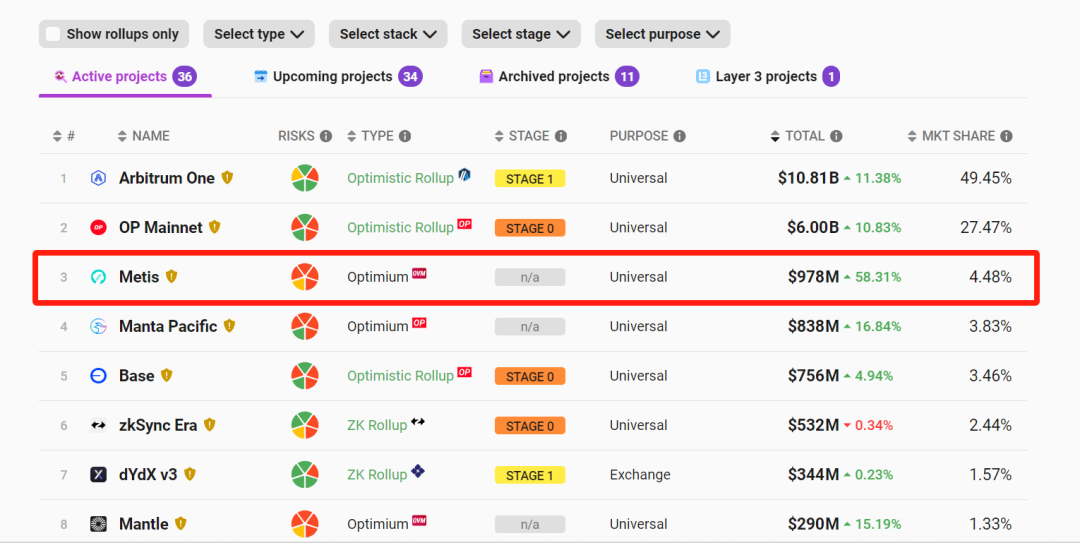The width and height of the screenshot is (1080, 543).
Task: Open the Manta Pacific project link
Action: [167, 326]
